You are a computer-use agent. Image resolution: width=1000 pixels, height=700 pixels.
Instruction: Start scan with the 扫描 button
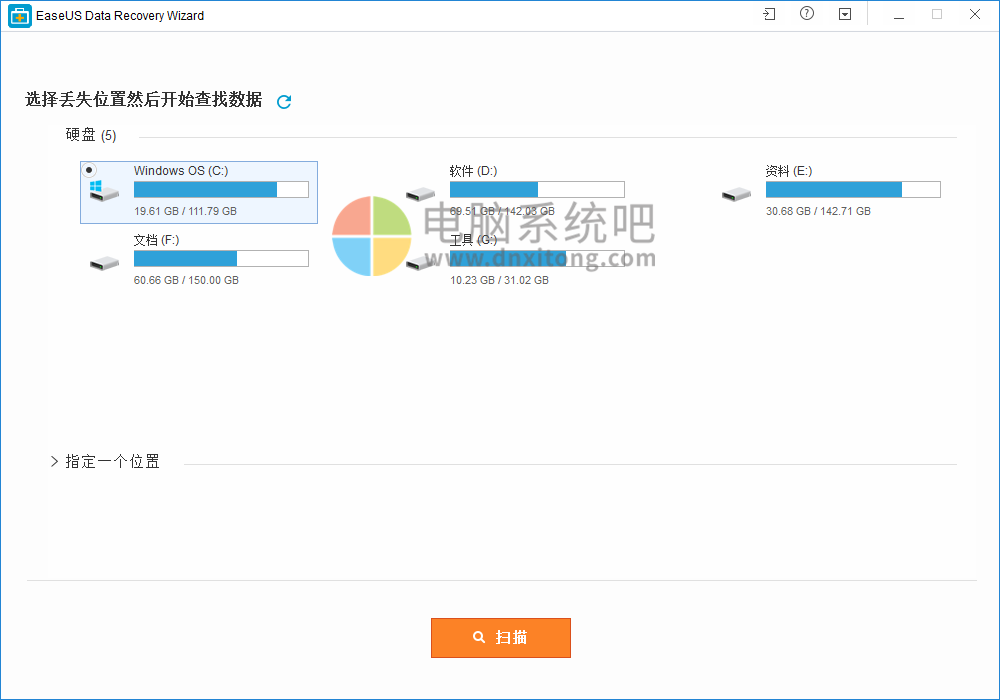501,638
